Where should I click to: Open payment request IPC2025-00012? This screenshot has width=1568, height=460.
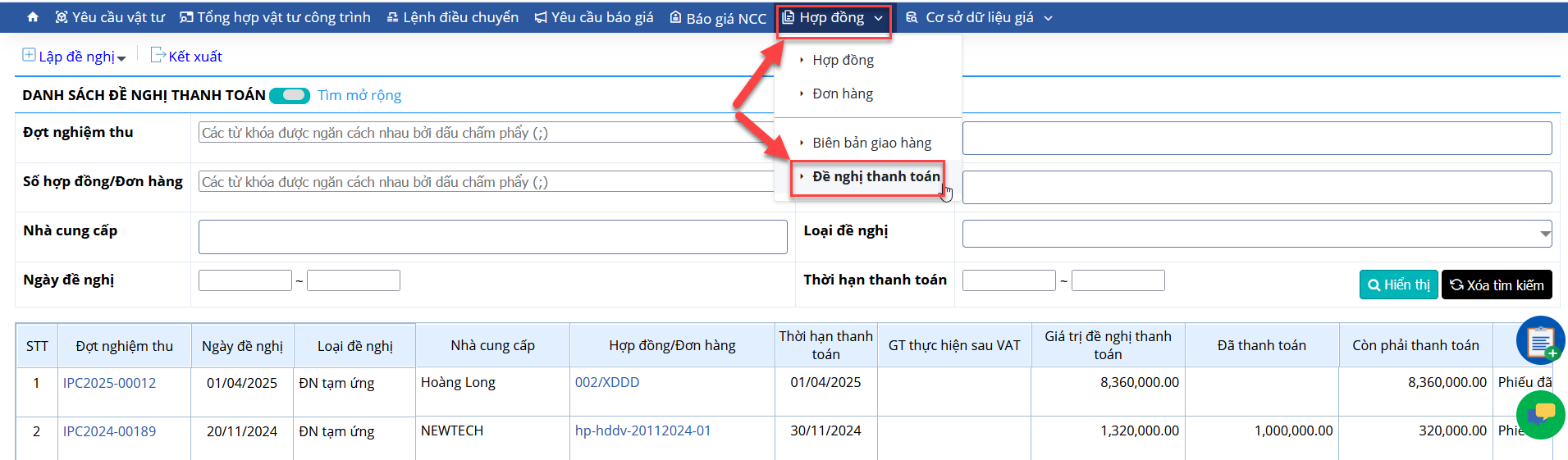[x=109, y=383]
